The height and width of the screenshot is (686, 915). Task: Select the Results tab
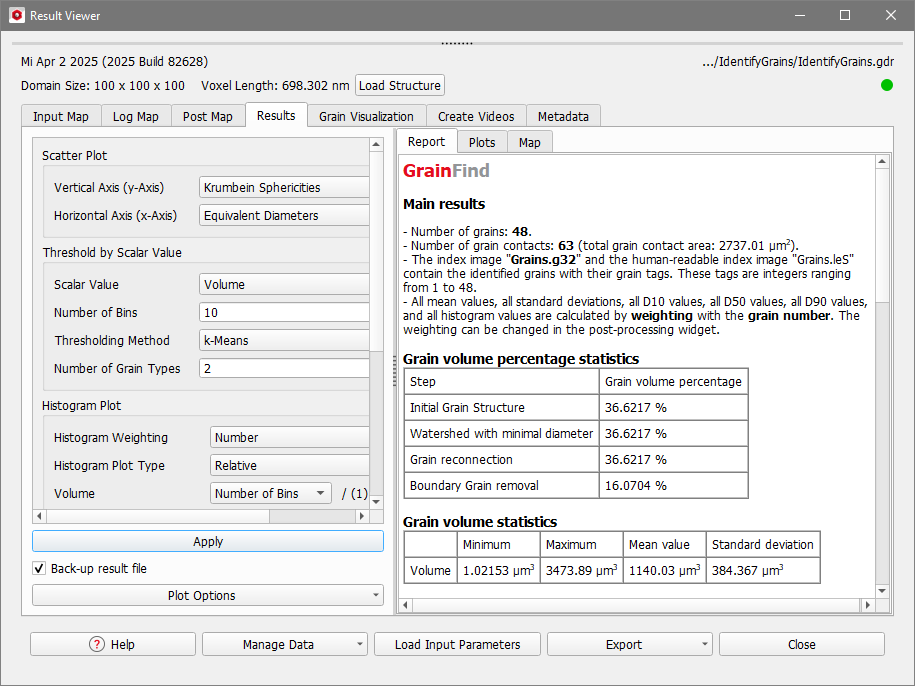click(x=276, y=115)
